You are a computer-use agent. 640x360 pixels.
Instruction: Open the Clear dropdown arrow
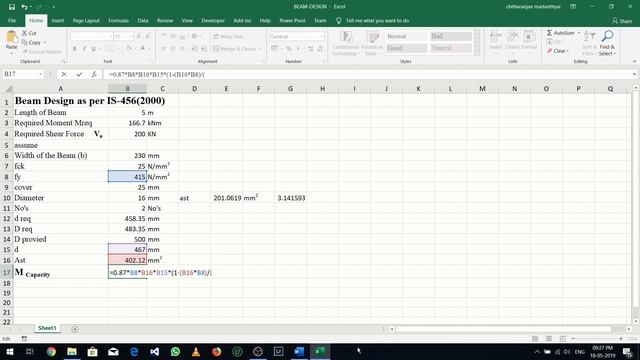(x=568, y=51)
